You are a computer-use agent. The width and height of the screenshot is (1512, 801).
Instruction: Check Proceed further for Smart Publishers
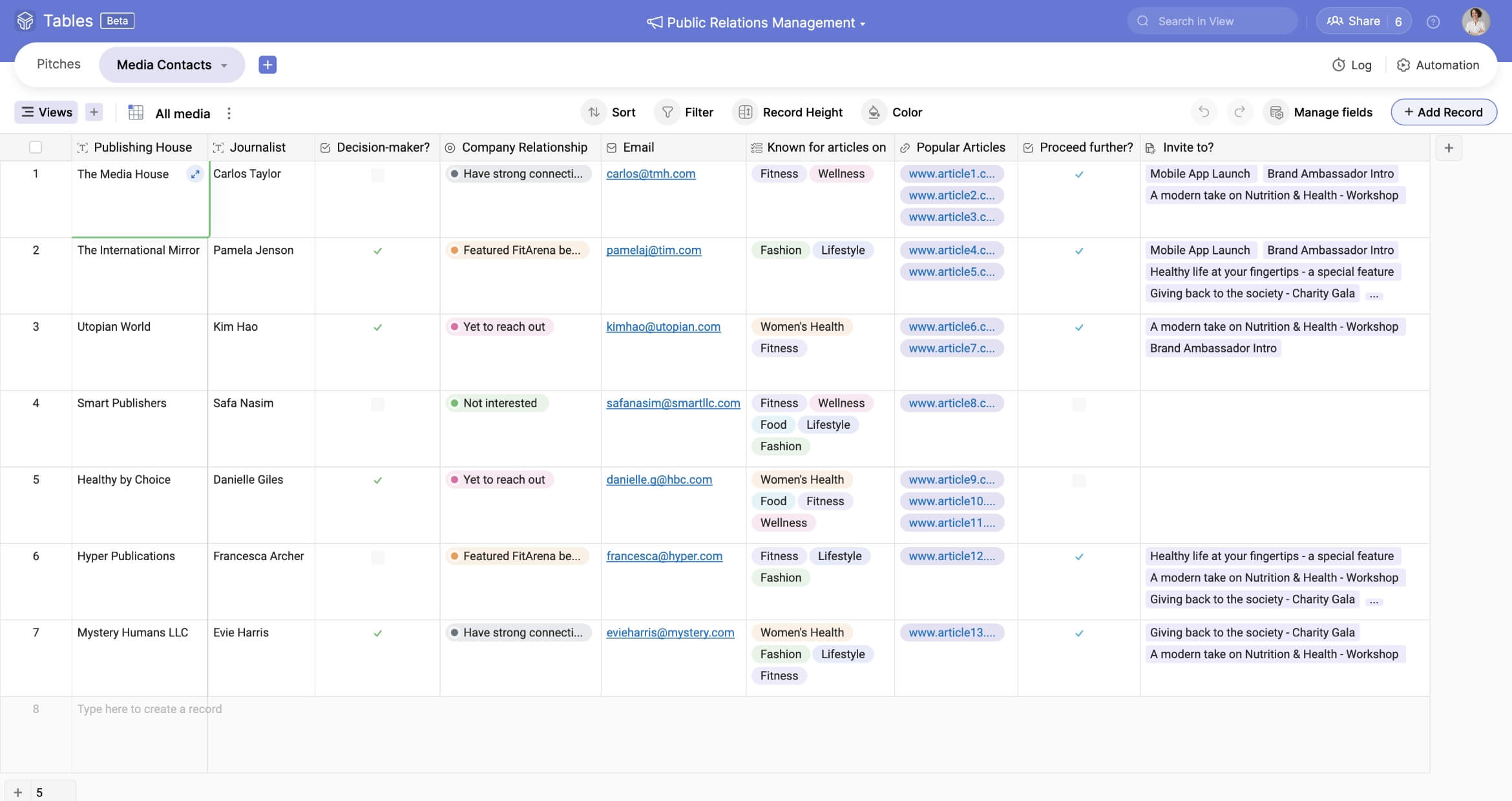tap(1078, 404)
